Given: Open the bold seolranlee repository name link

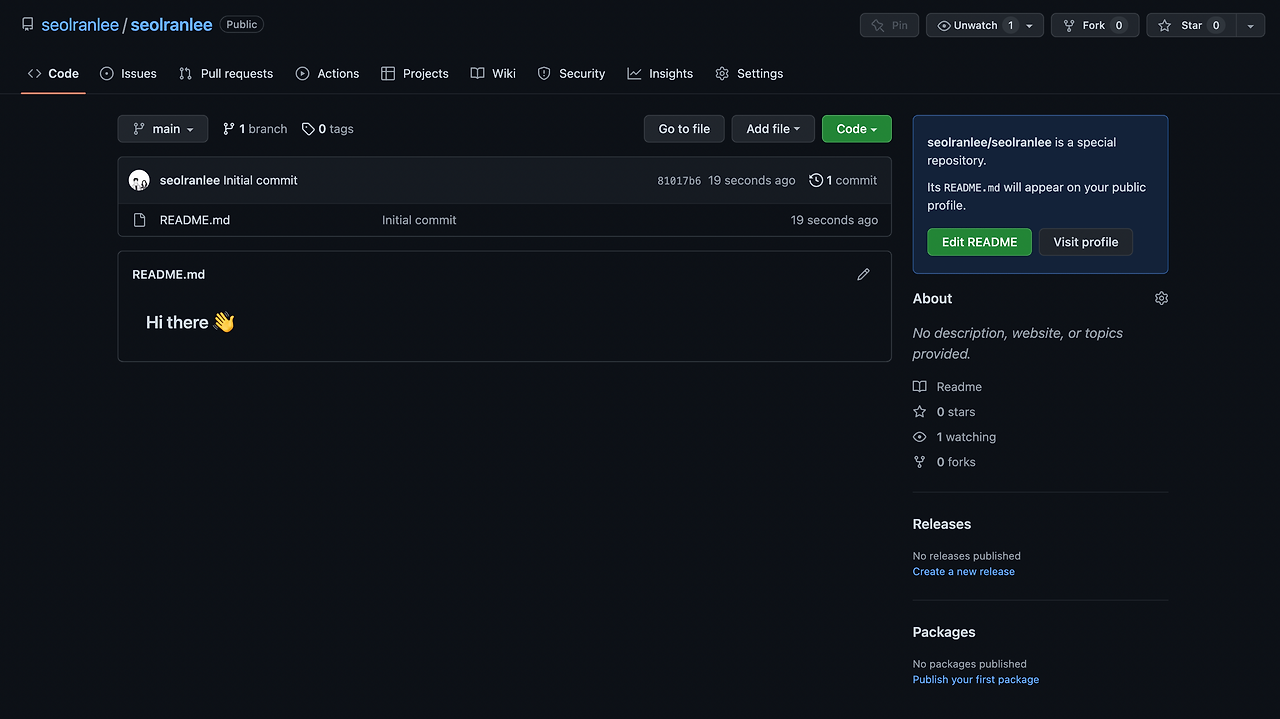Looking at the screenshot, I should (x=171, y=25).
